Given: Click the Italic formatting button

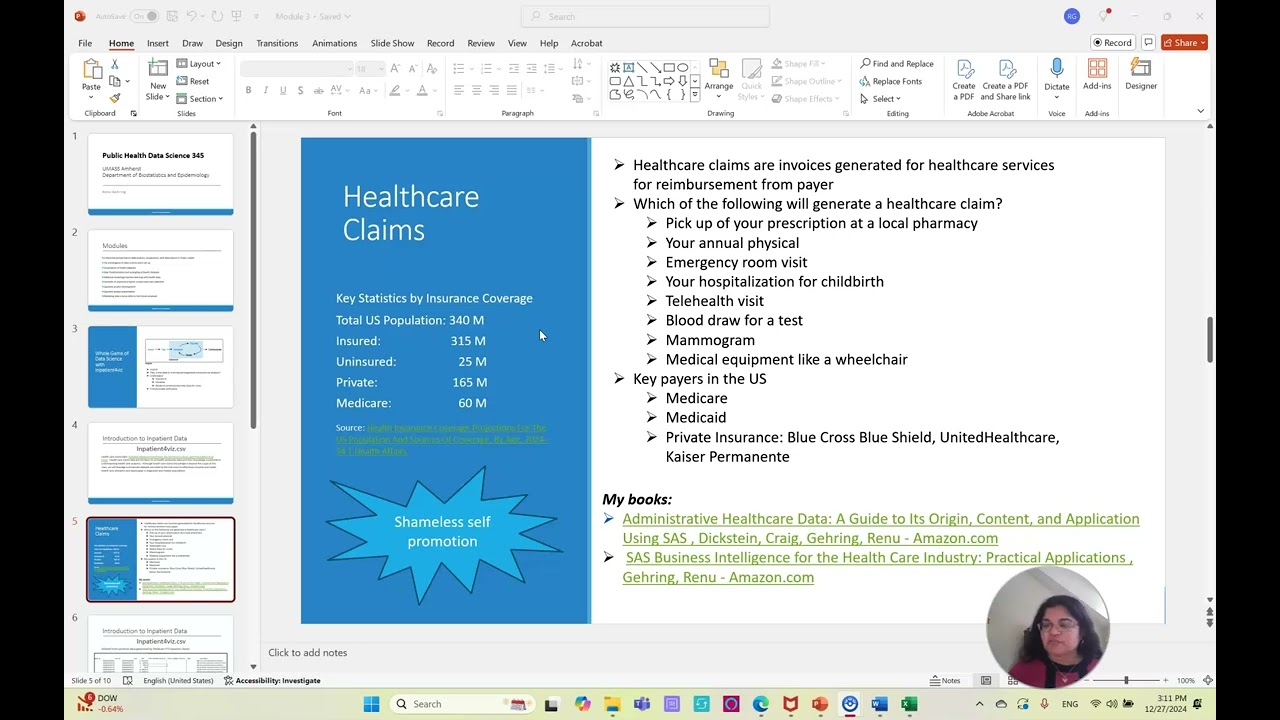Looking at the screenshot, I should click(265, 90).
